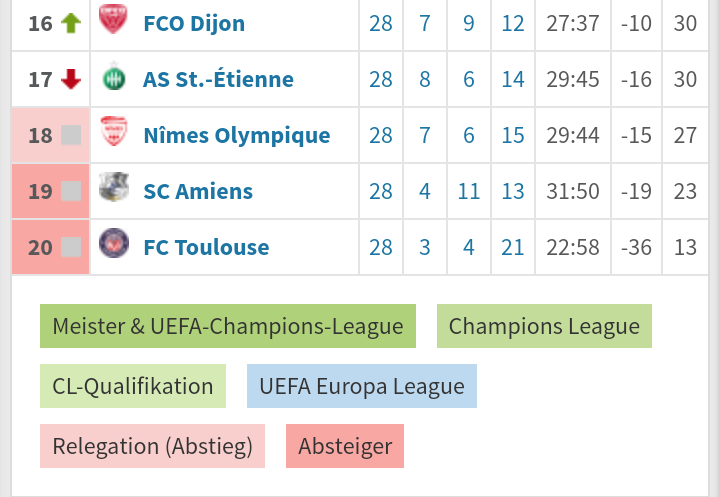Click the Absteiger legend label

click(345, 446)
